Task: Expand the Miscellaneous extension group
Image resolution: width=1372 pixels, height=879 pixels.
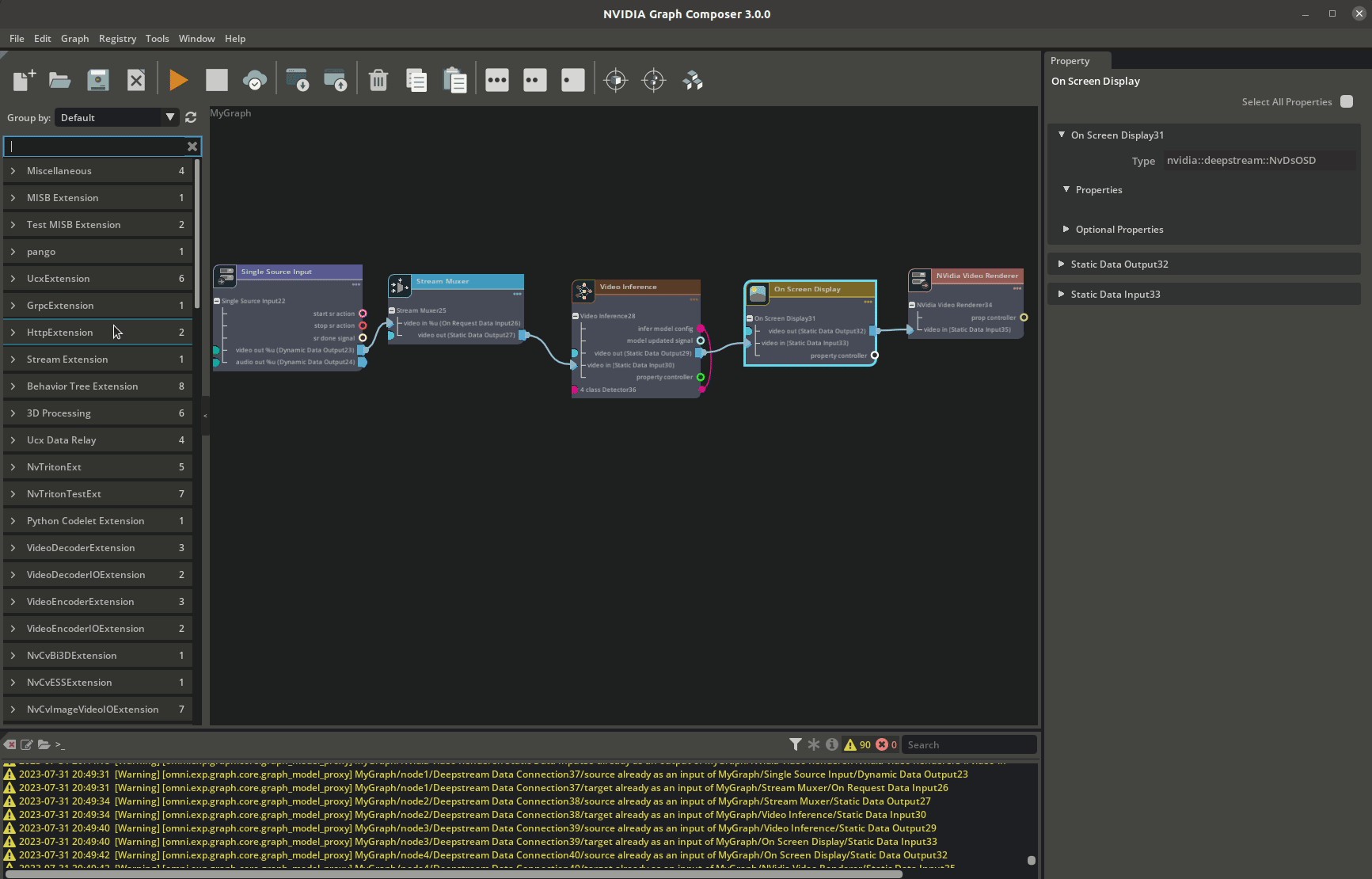Action: click(x=13, y=171)
